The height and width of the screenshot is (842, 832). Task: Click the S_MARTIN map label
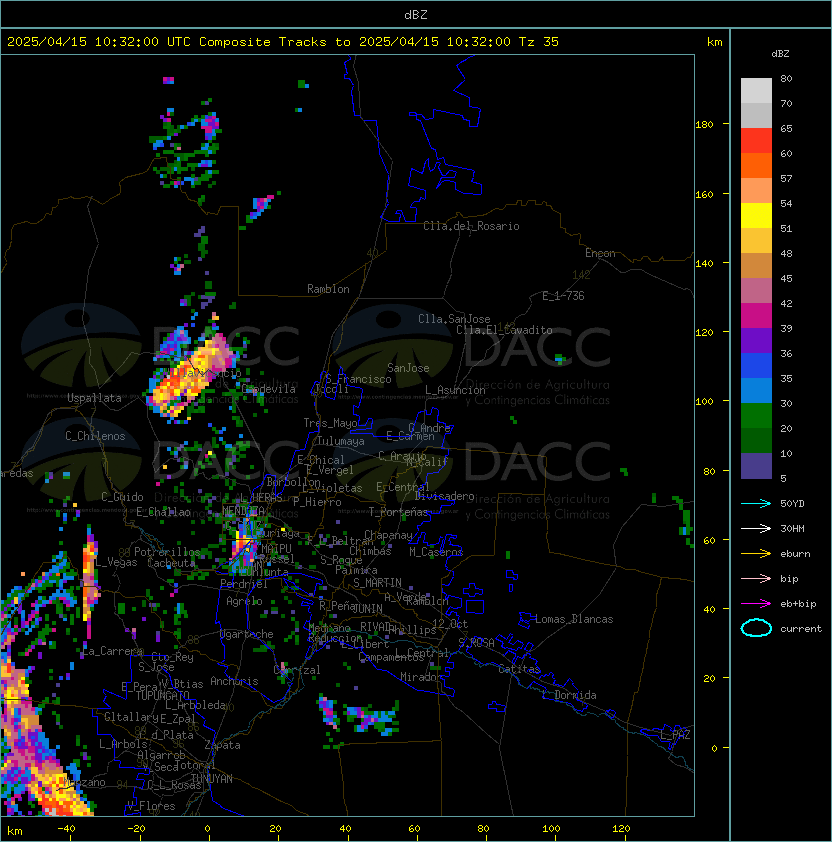[377, 583]
